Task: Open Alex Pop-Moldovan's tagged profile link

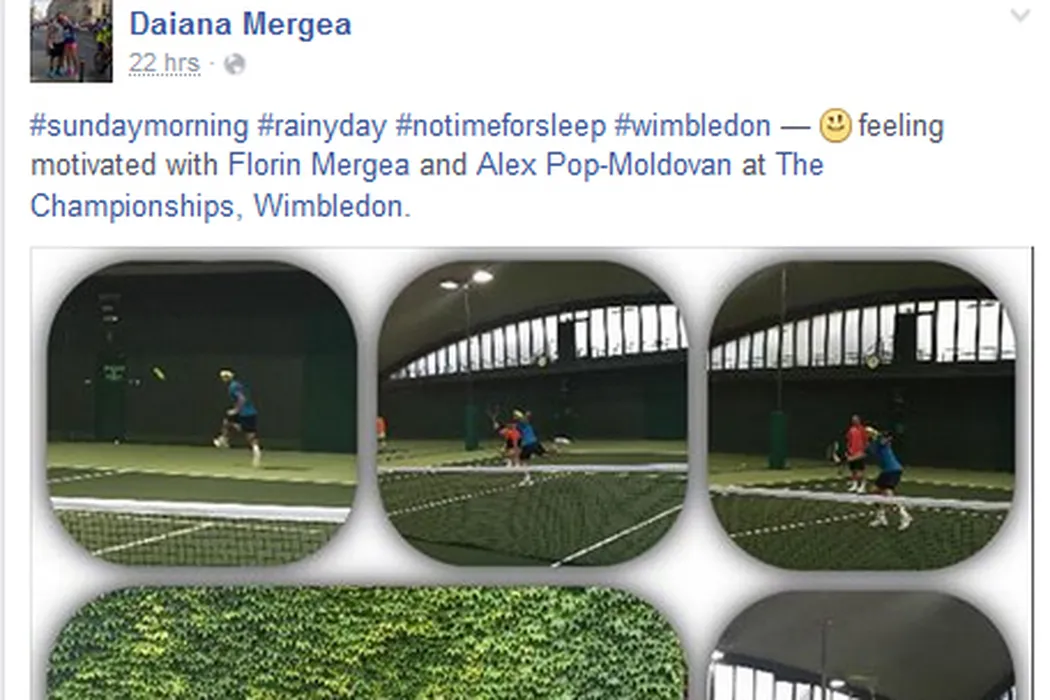Action: pos(604,165)
